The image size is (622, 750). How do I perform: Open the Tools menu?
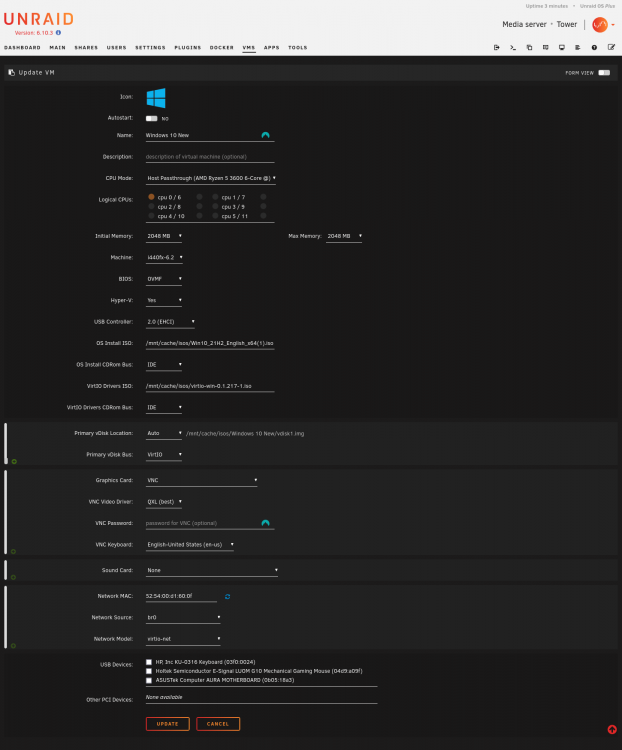(298, 48)
